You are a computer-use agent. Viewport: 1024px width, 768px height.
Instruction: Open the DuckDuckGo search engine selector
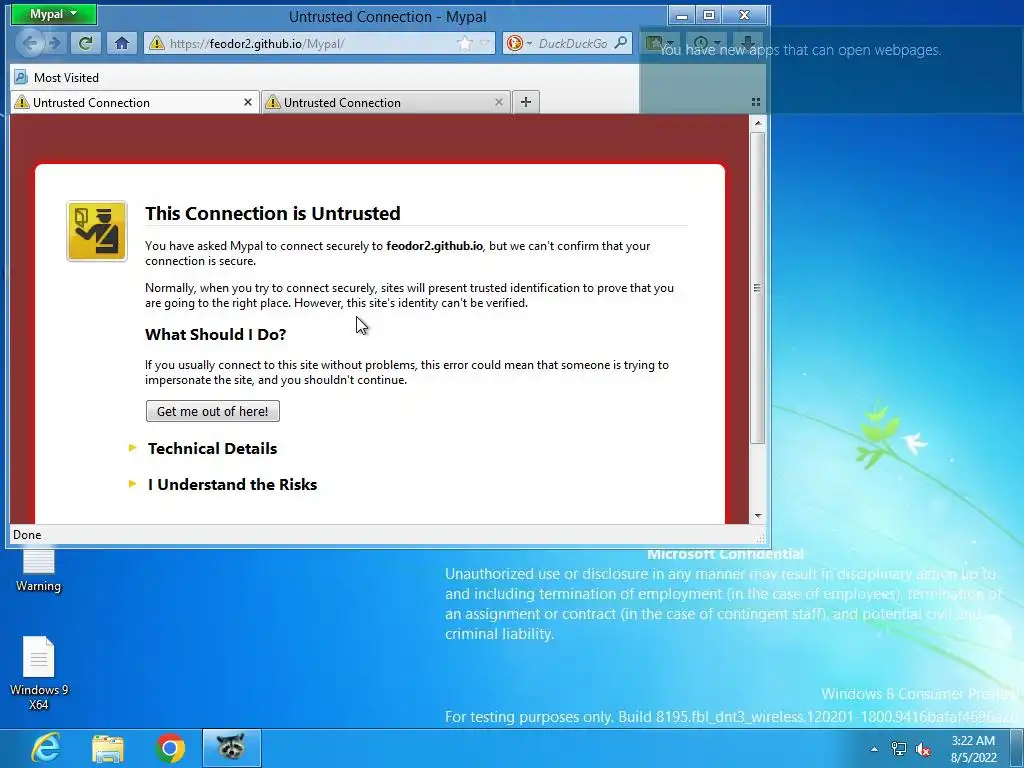click(x=520, y=43)
